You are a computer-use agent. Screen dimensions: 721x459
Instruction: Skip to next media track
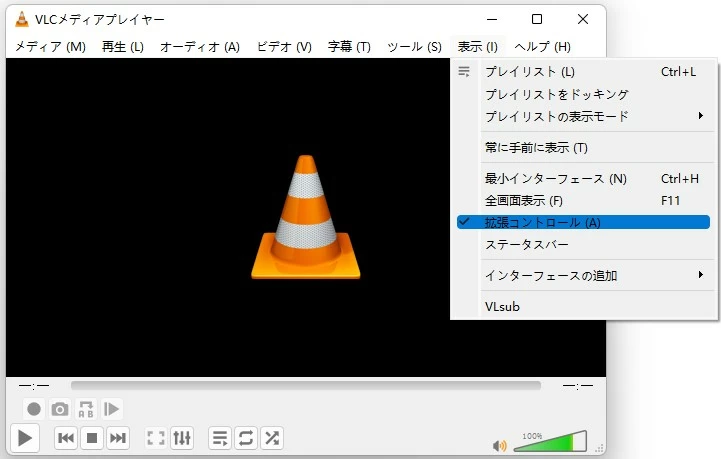[x=118, y=438]
